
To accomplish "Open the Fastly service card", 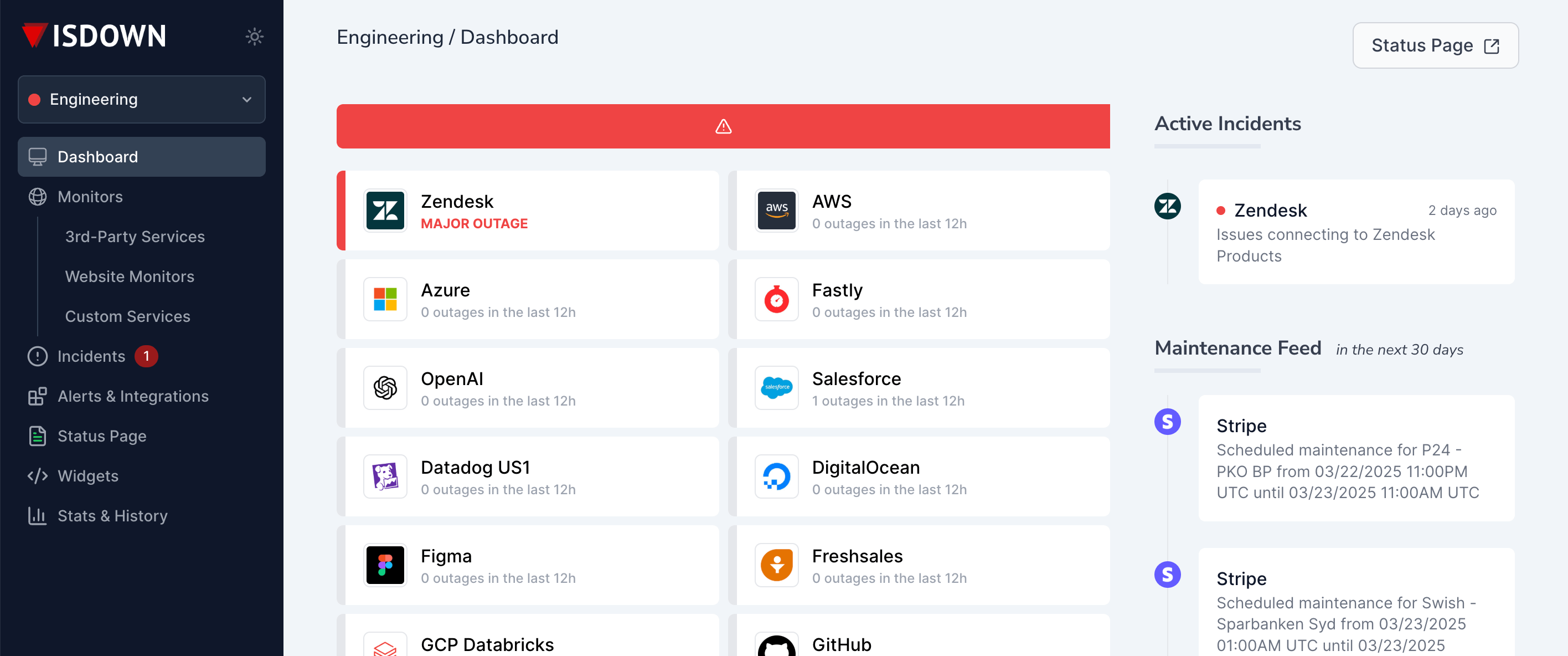I will (x=919, y=300).
